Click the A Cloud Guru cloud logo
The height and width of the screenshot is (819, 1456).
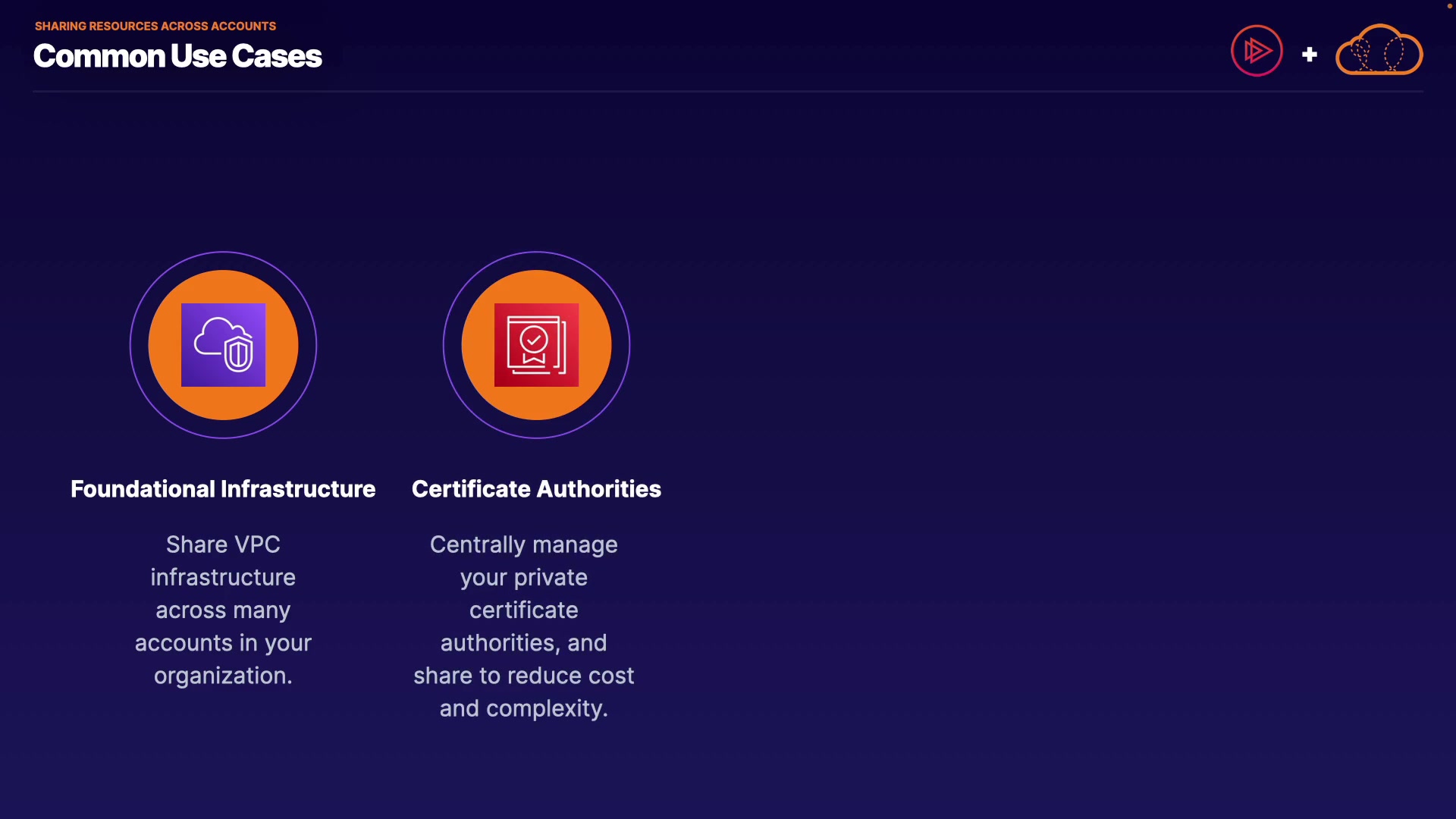(1379, 51)
